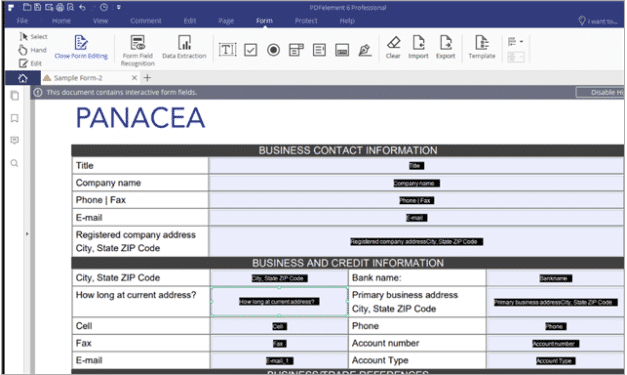
Task: Select the Company name form field
Action: point(416,183)
